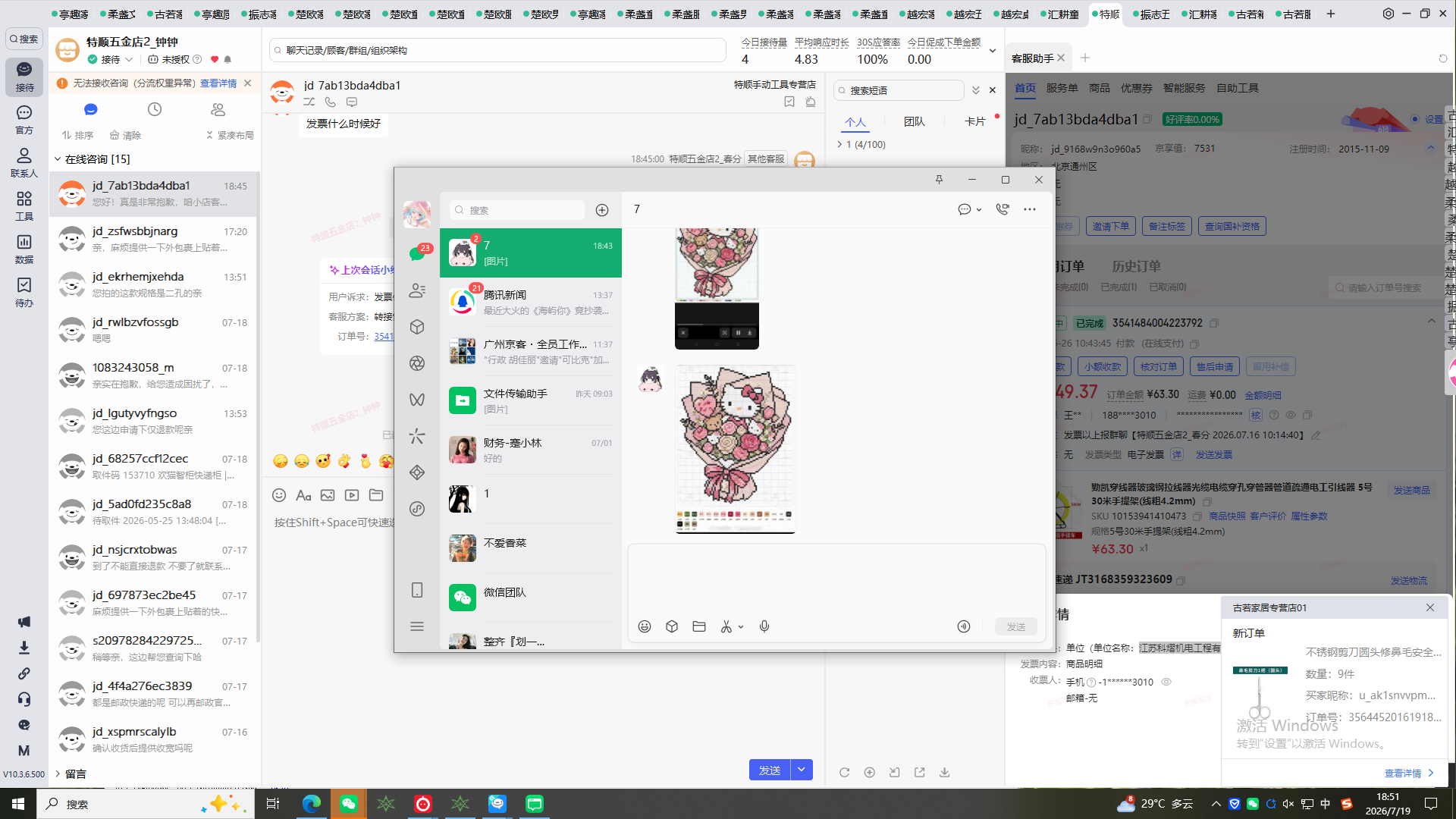This screenshot has height=819, width=1456.
Task: Expand today's stats chevron
Action: pos(992,51)
